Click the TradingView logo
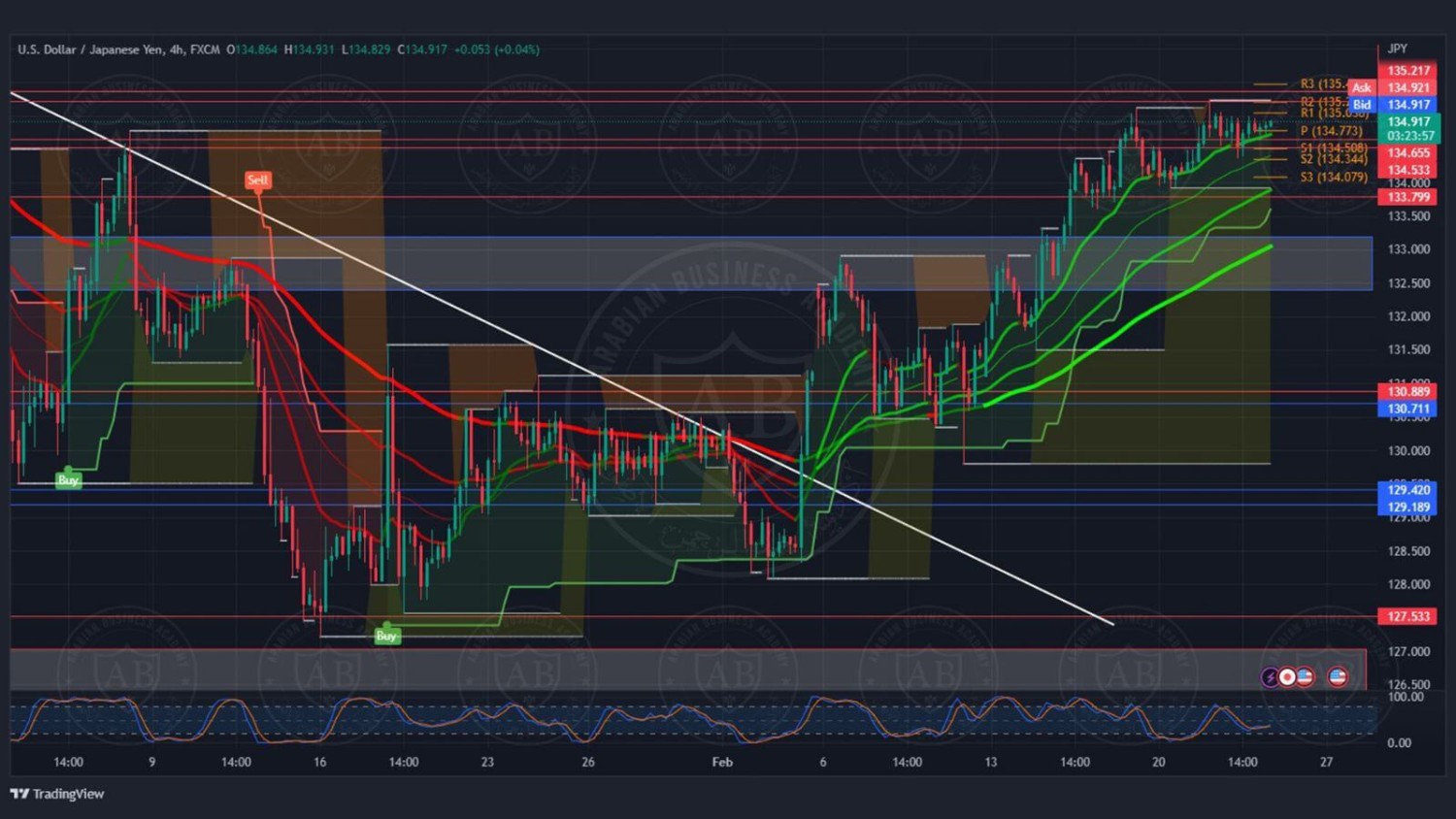 coord(56,794)
